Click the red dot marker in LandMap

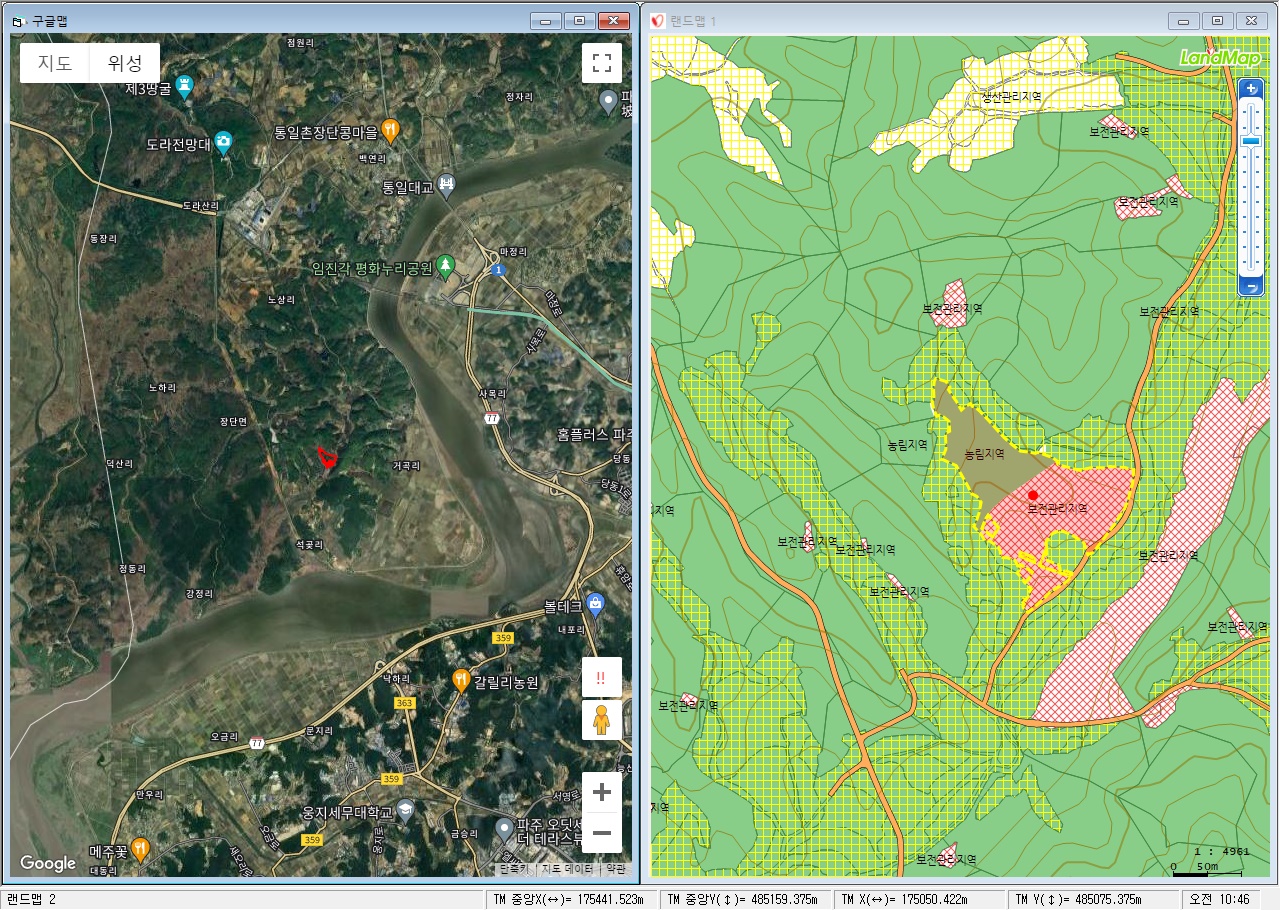1033,495
